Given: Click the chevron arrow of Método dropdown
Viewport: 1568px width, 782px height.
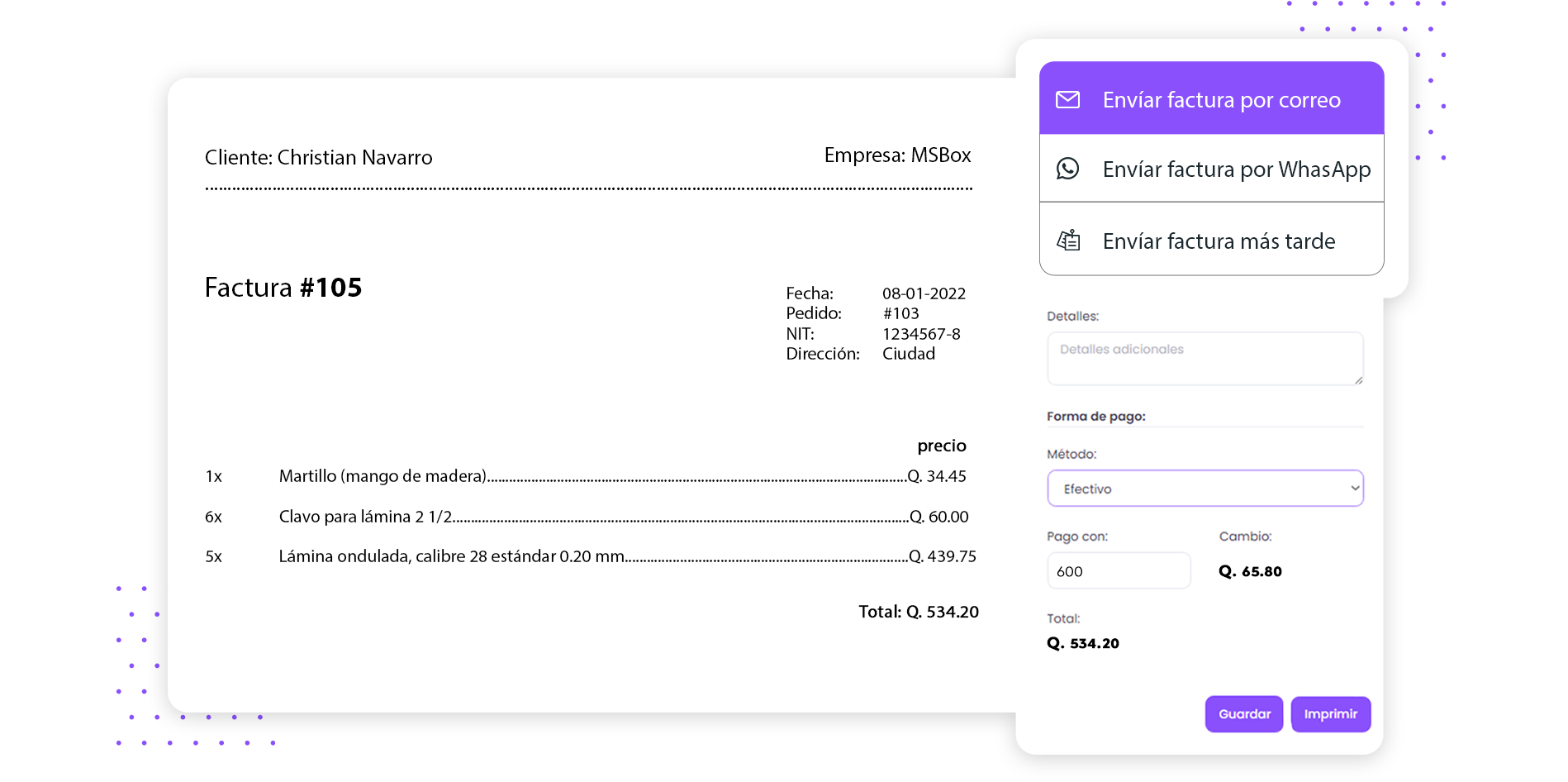Looking at the screenshot, I should coord(1354,489).
